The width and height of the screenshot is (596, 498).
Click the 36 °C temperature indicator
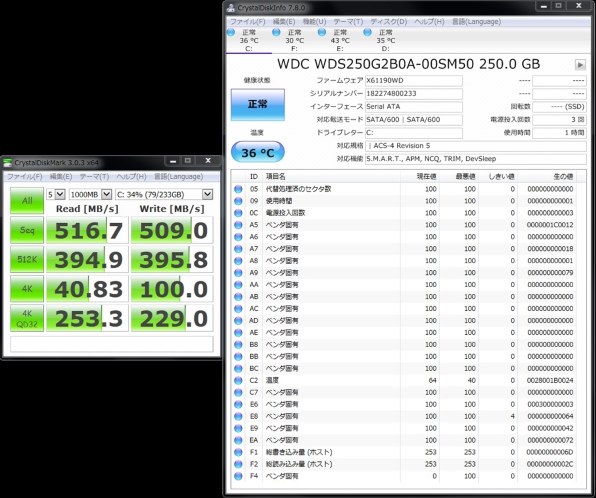click(258, 152)
